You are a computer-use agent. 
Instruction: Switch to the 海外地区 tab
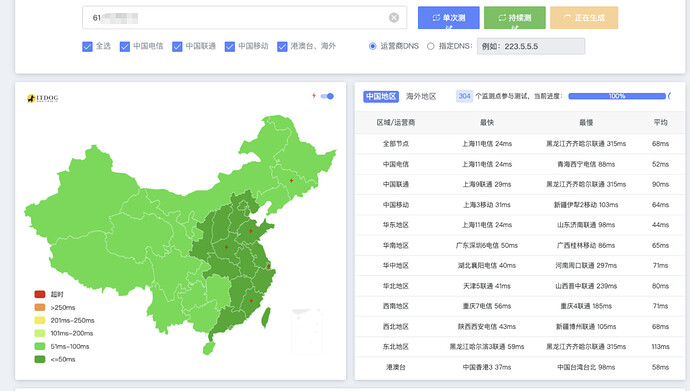click(x=421, y=96)
